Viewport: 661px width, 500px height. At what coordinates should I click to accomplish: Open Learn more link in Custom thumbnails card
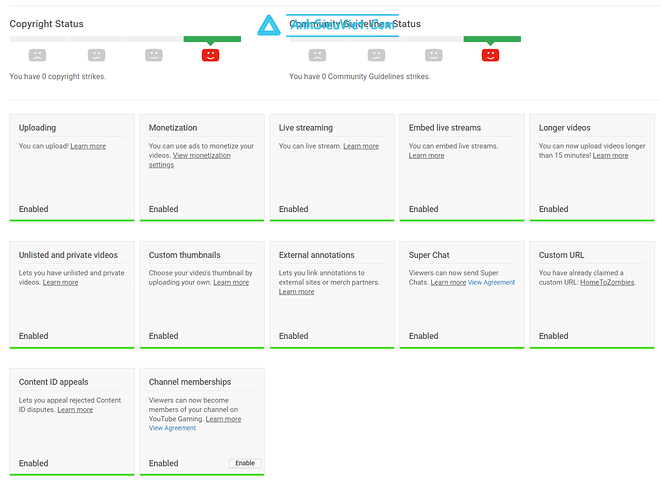[231, 282]
